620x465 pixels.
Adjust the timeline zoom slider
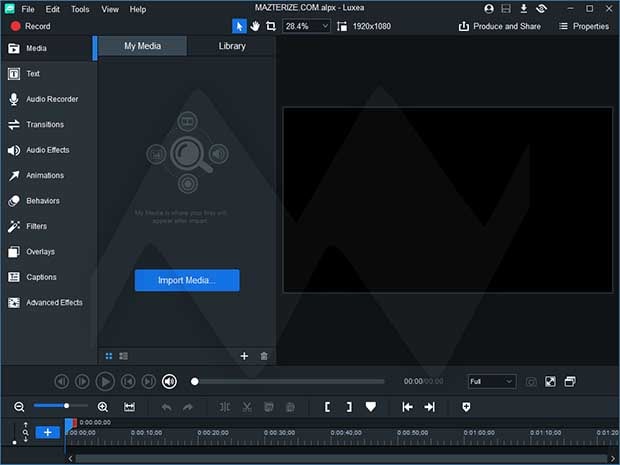(x=60, y=406)
